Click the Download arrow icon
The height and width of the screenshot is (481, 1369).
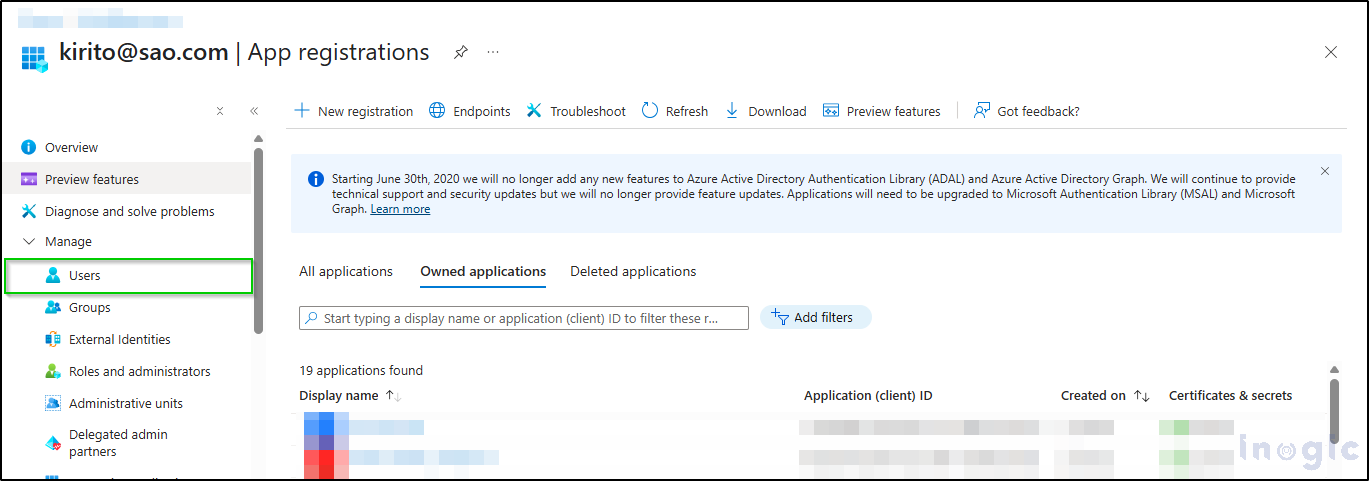tap(732, 111)
